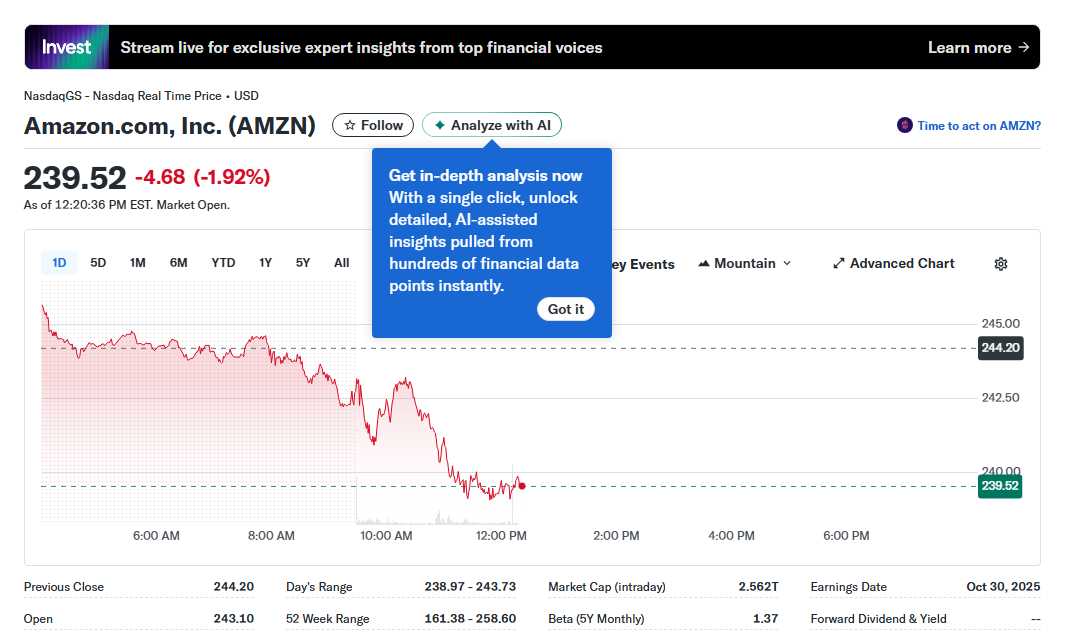This screenshot has width=1065, height=636.
Task: Switch to the All time range tab
Action: (341, 262)
